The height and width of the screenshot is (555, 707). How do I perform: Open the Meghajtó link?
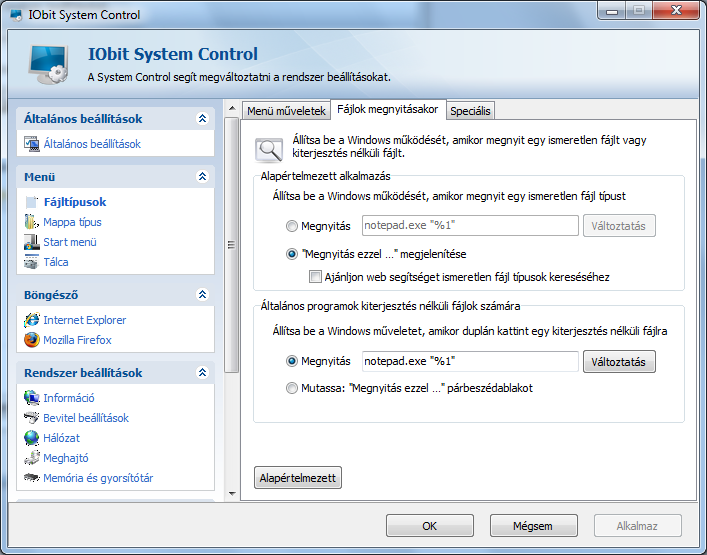tap(66, 458)
